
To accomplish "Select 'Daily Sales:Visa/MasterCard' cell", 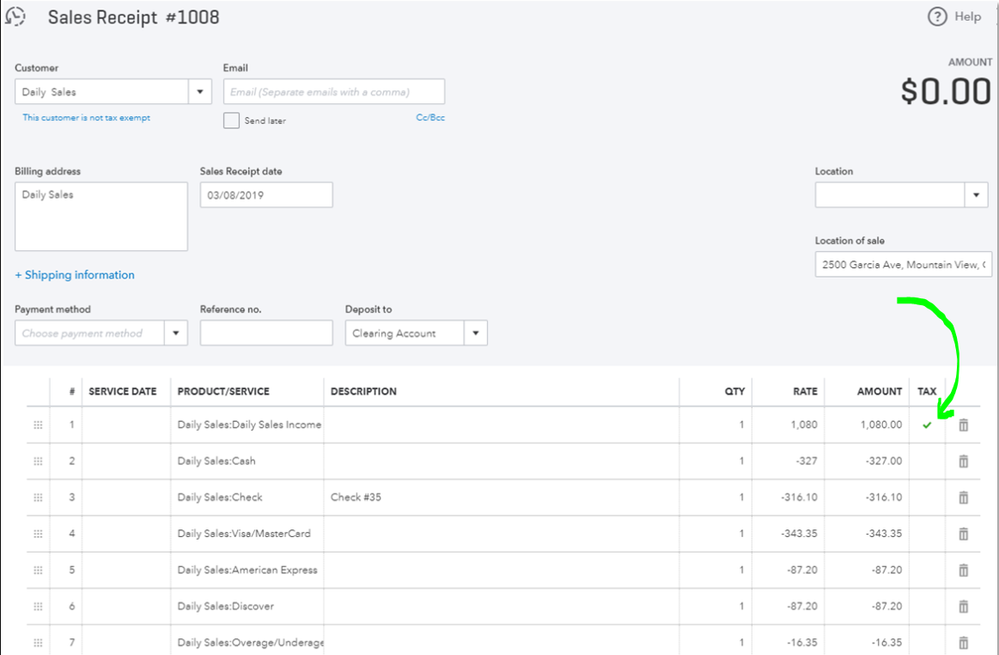I will click(x=247, y=534).
